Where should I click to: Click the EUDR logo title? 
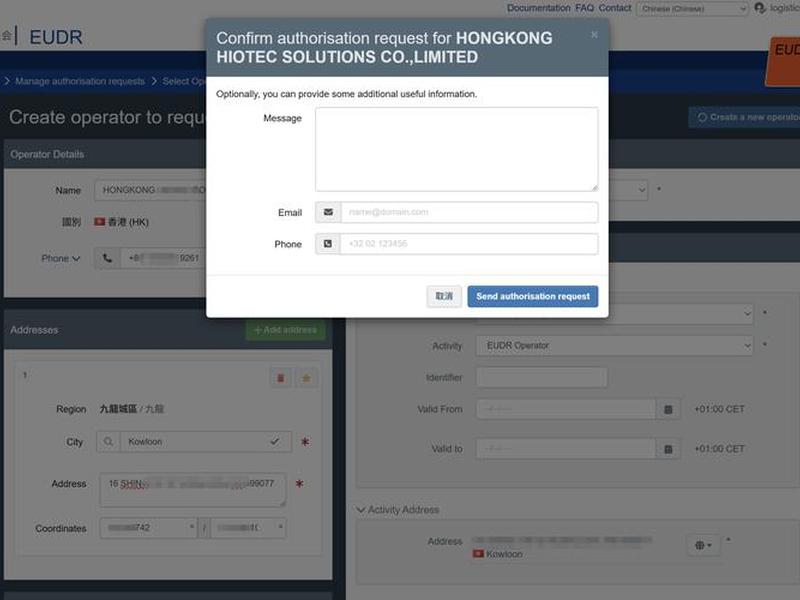(x=56, y=37)
